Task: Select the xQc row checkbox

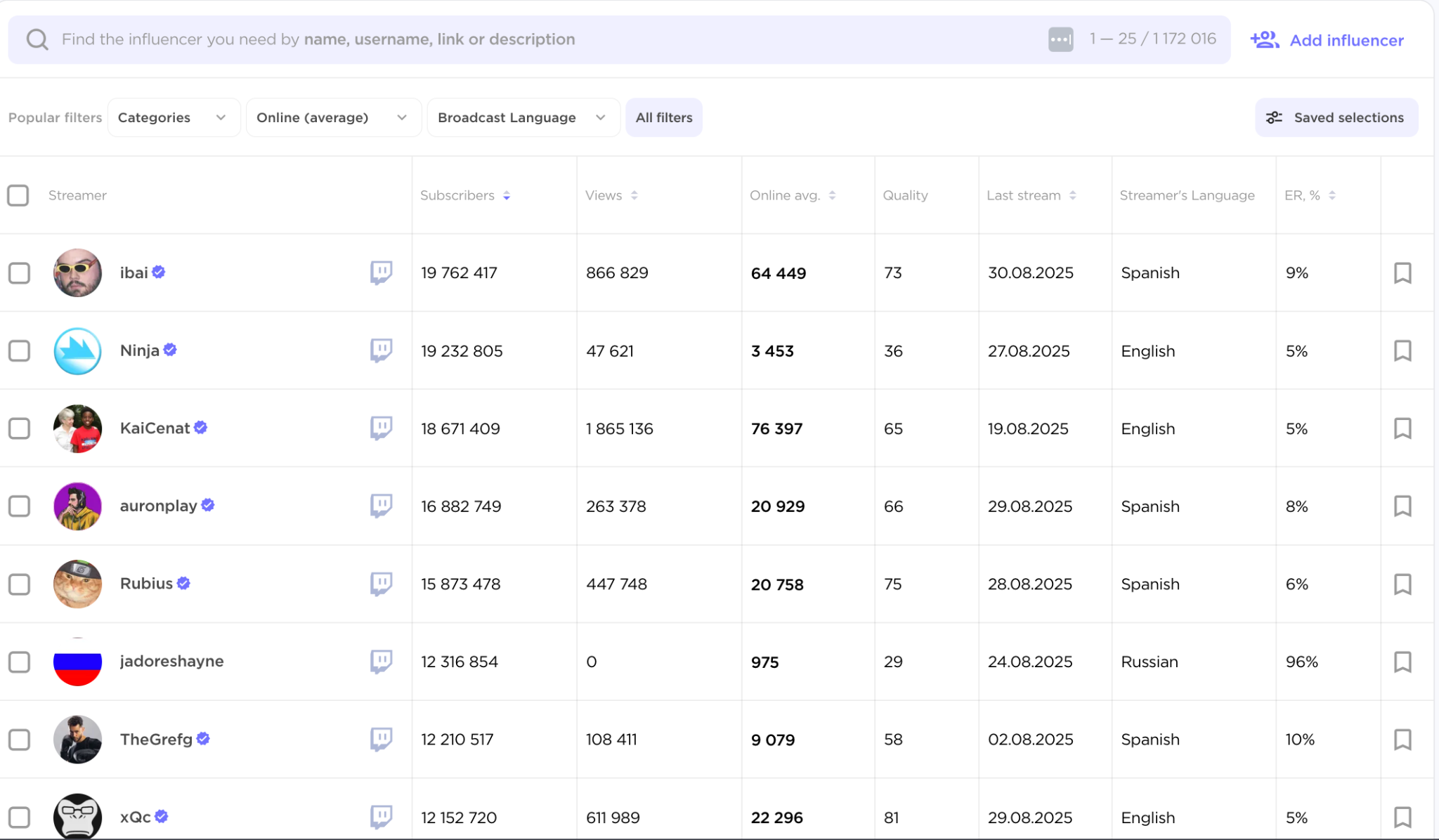Action: (x=20, y=817)
